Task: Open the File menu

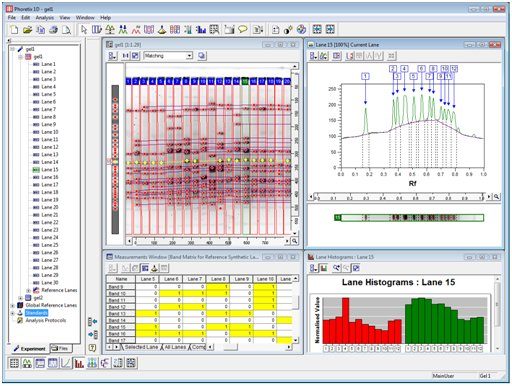Action: (x=12, y=18)
